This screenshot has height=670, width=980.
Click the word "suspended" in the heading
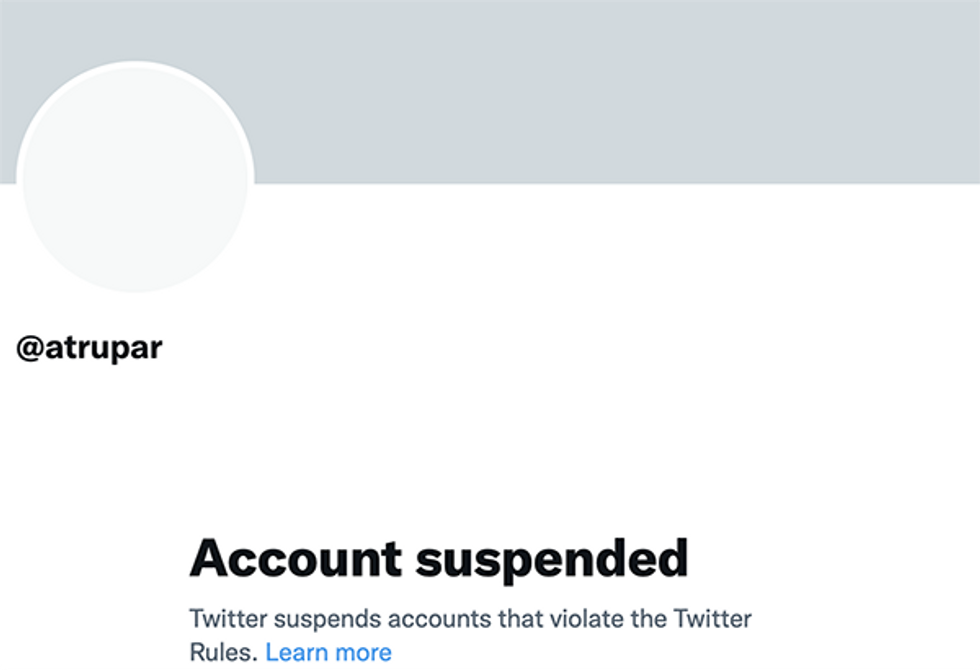[552, 558]
